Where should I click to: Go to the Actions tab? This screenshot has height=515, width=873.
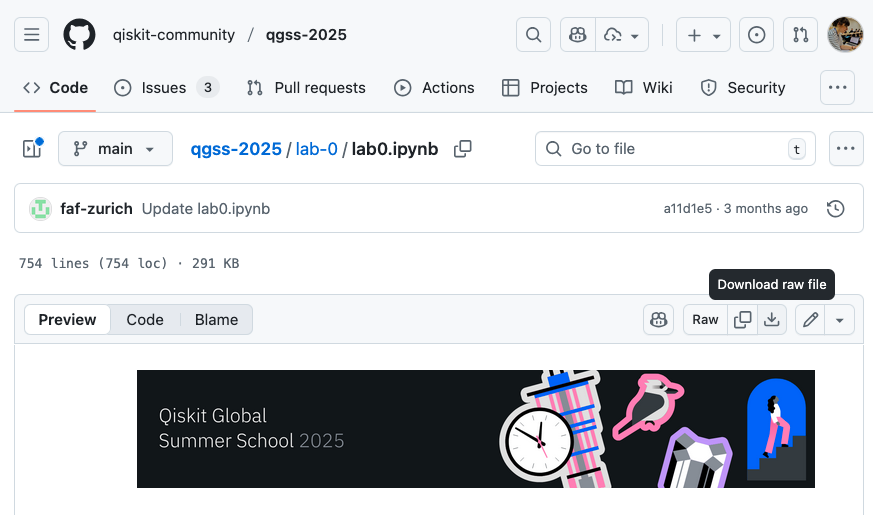pos(434,88)
